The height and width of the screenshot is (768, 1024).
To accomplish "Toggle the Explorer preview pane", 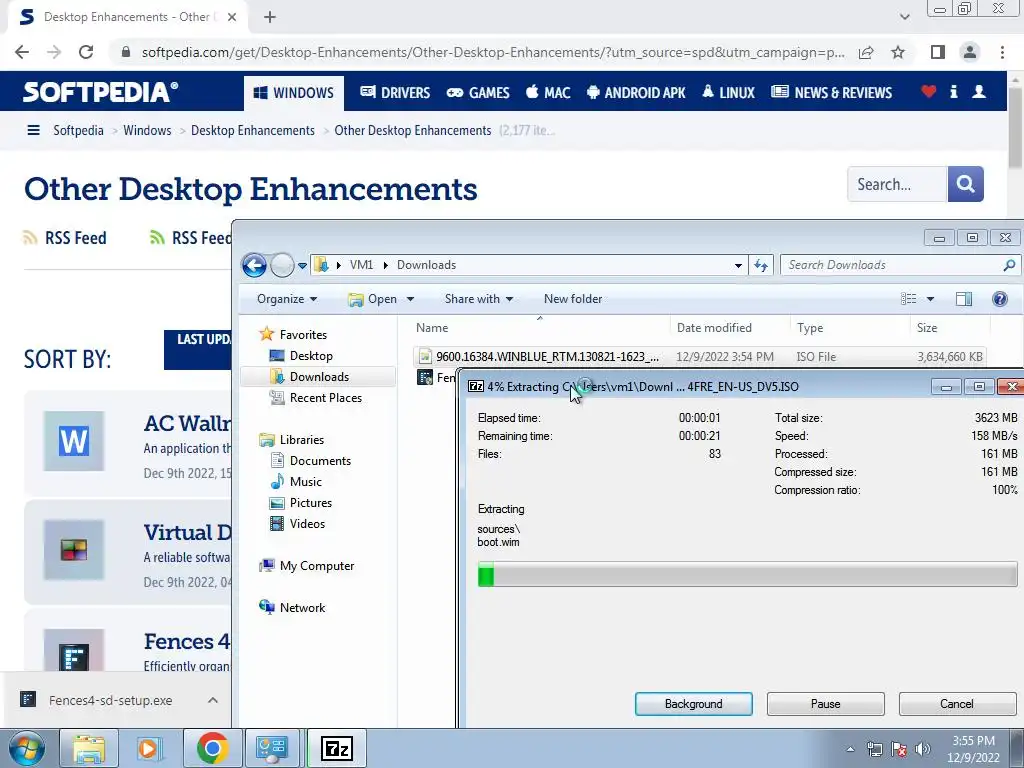I will click(964, 299).
